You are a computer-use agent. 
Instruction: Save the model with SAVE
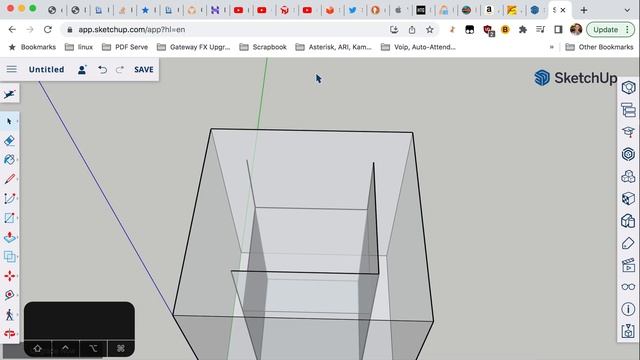(144, 69)
